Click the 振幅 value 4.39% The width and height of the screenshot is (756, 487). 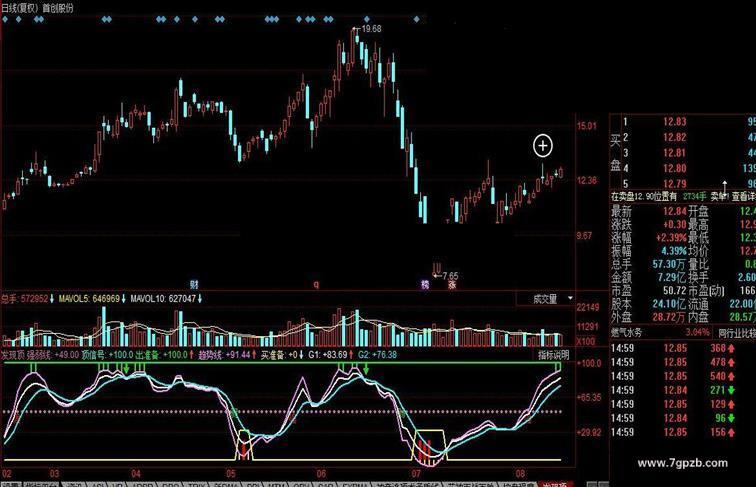tap(674, 251)
